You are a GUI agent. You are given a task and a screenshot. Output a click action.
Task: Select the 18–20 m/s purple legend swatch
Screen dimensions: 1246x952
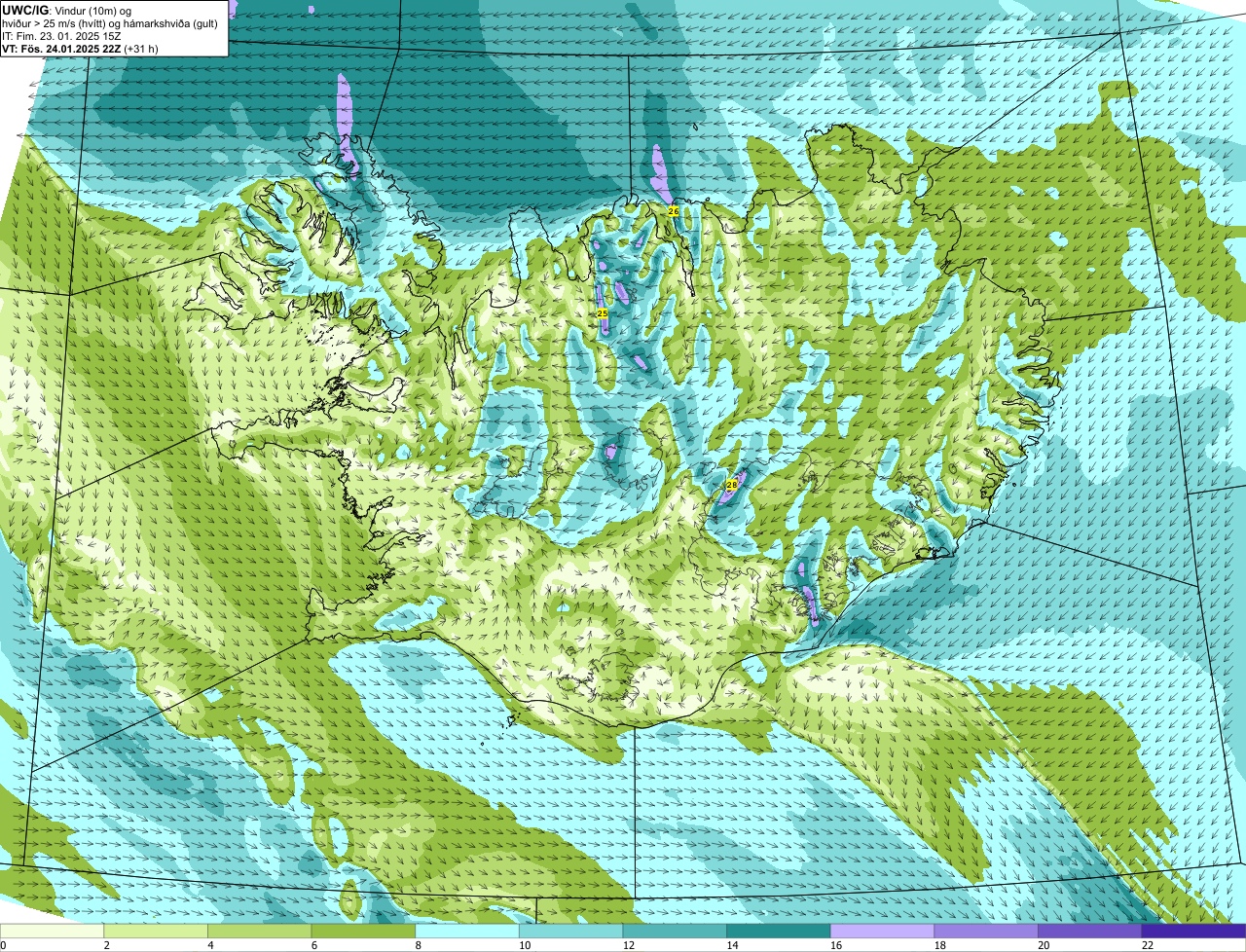[986, 931]
